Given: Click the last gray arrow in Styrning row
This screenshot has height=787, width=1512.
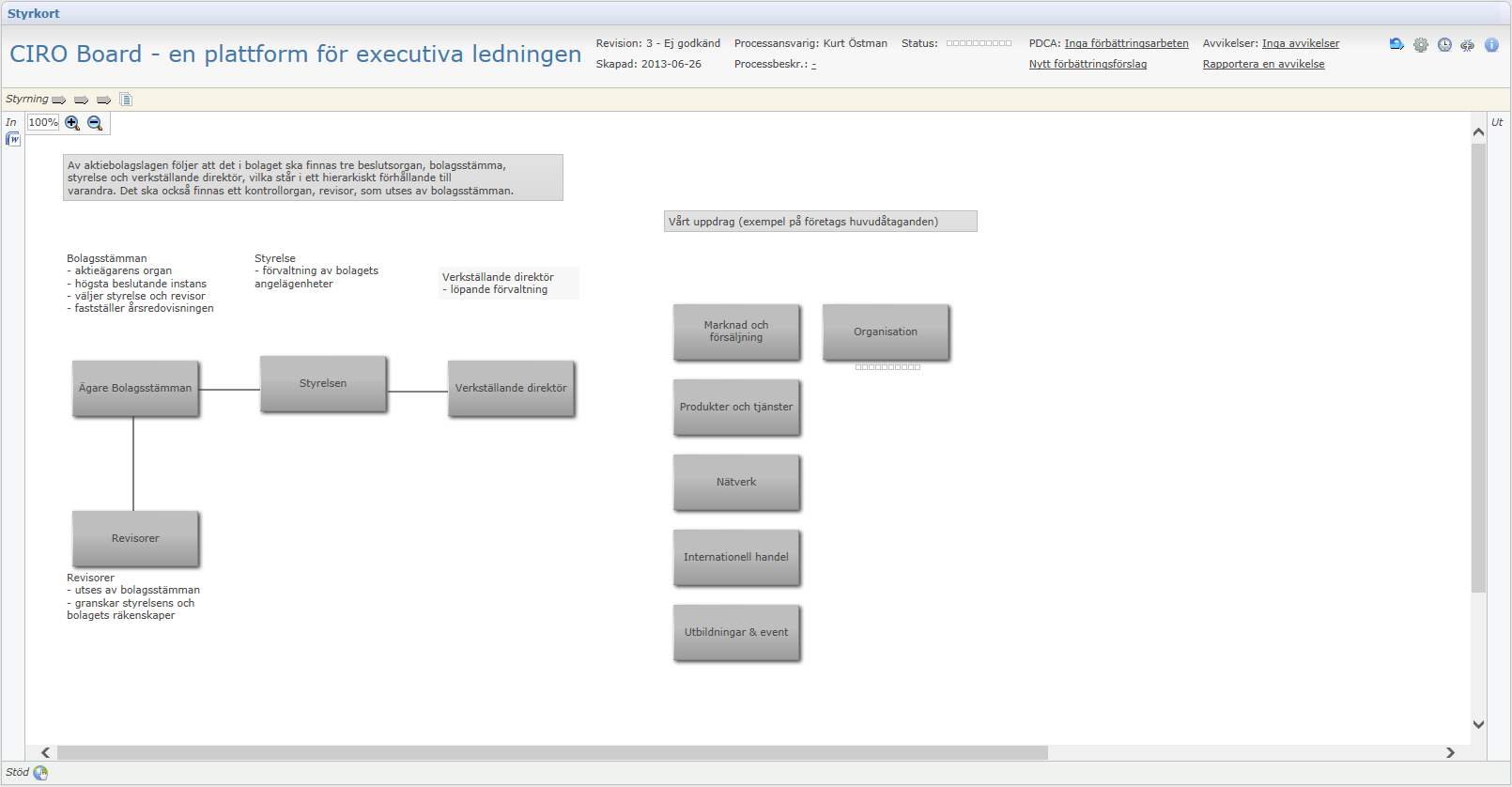Looking at the screenshot, I should pyautogui.click(x=104, y=100).
